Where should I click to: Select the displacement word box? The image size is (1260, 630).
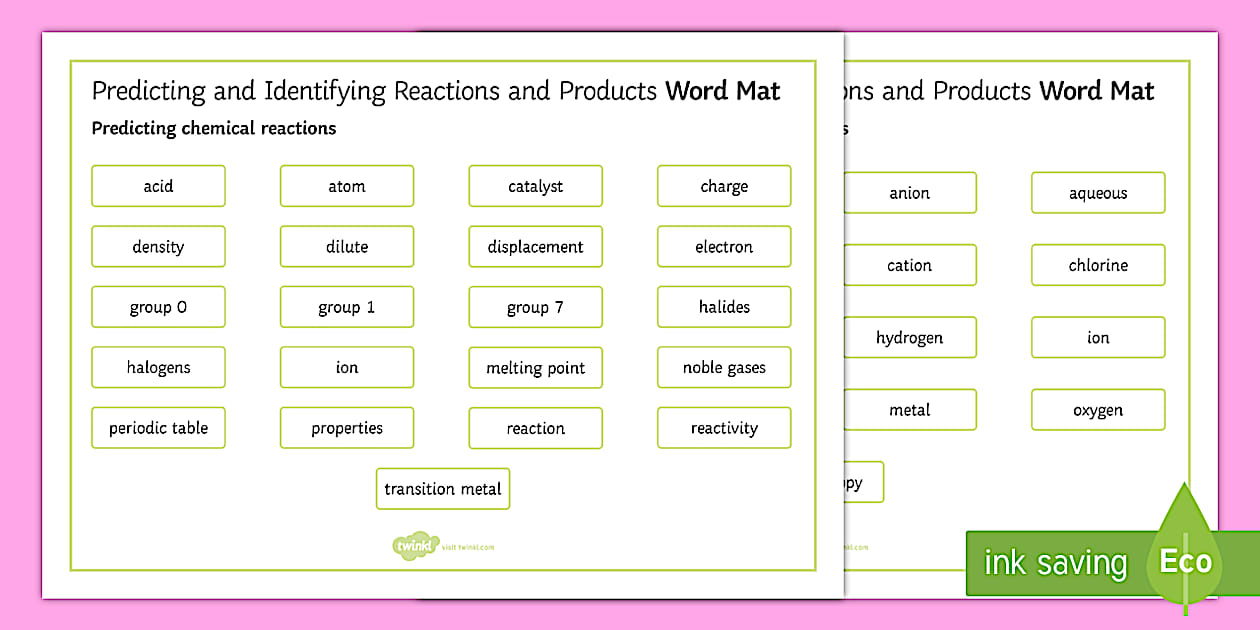tap(535, 246)
